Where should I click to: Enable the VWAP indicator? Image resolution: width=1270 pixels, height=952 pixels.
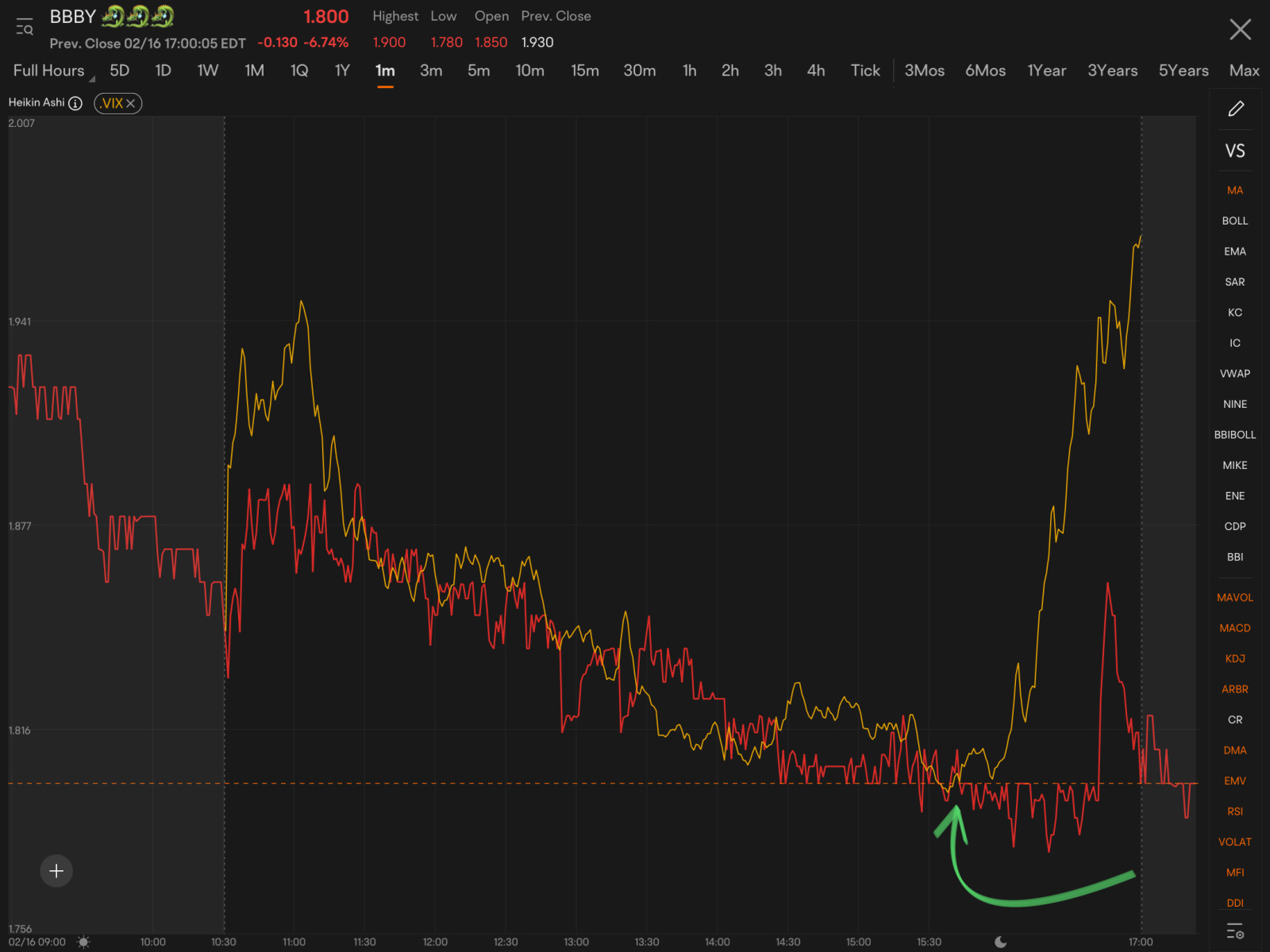click(1235, 374)
